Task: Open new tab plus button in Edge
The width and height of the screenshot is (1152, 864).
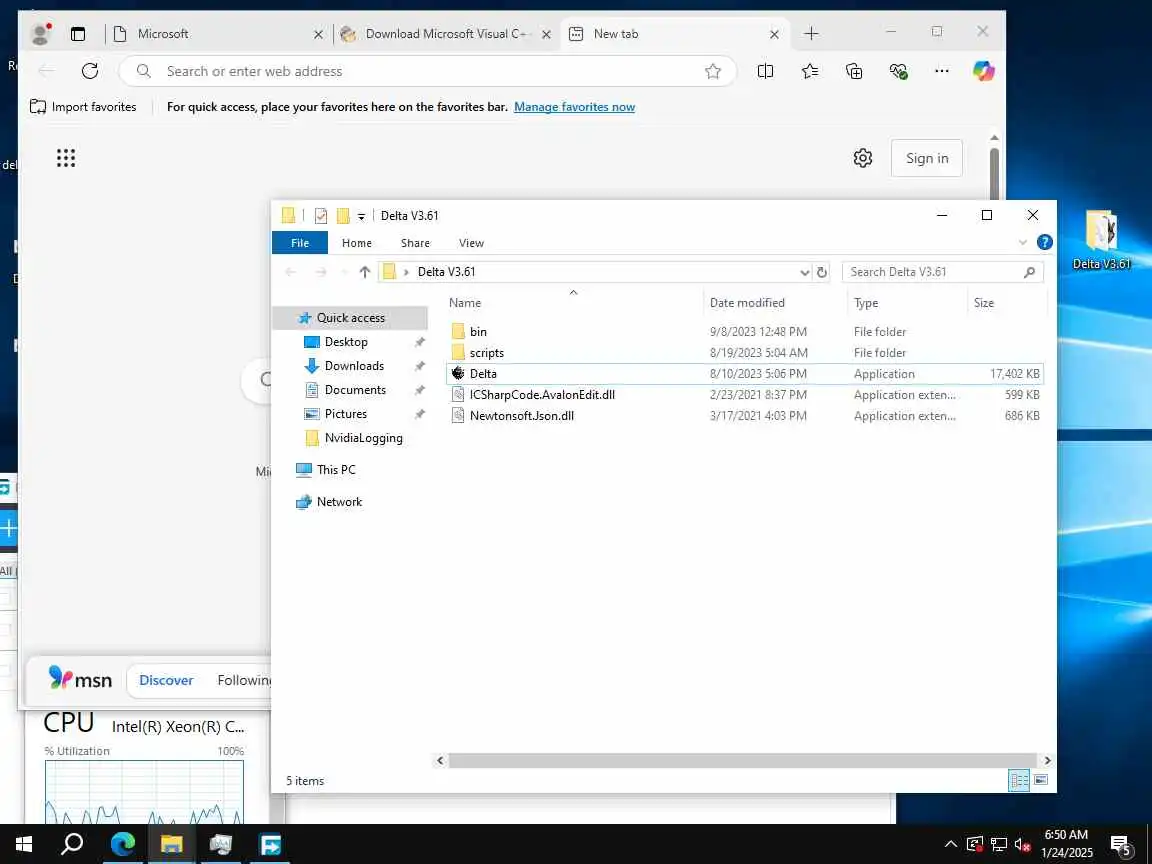Action: 811,34
